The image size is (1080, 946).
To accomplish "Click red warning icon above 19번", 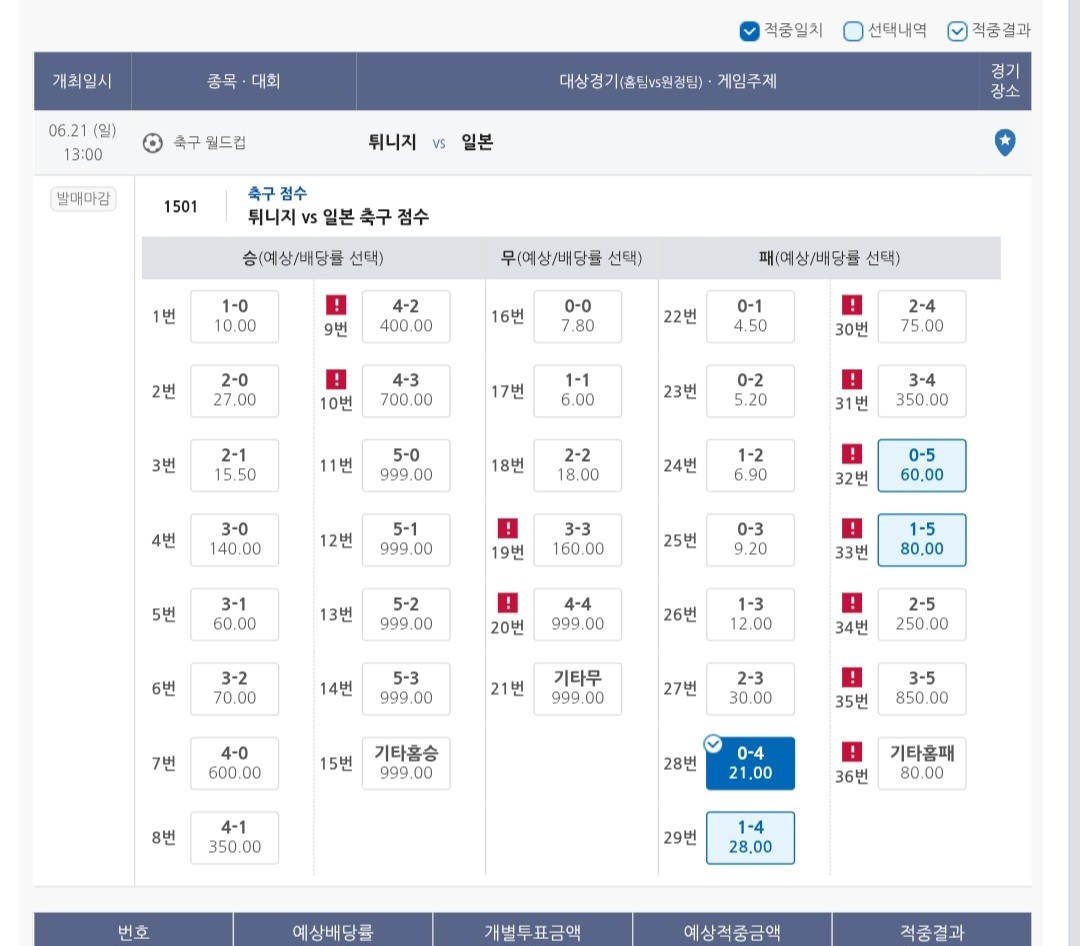I will [x=508, y=528].
